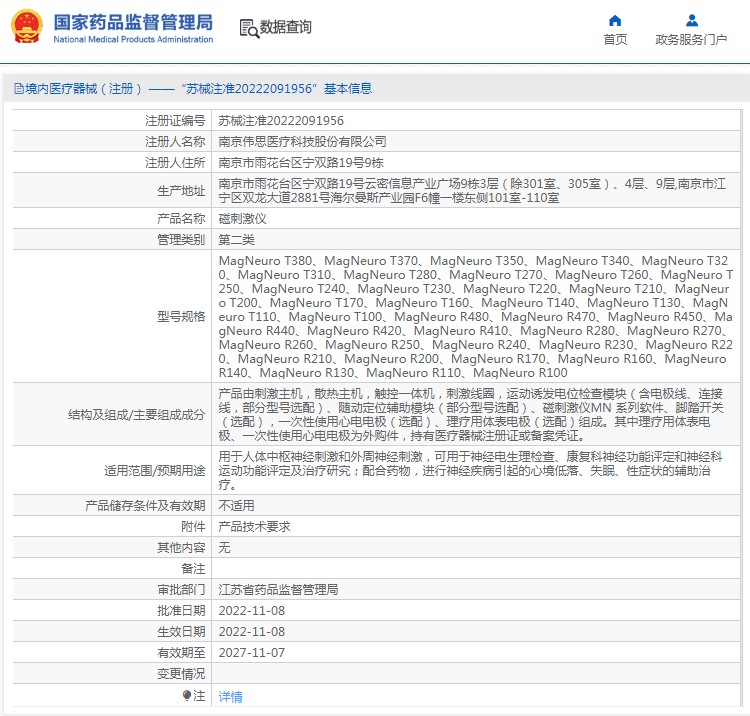Click the 备注 row label
Viewport: 750px width, 716px height.
click(x=193, y=569)
